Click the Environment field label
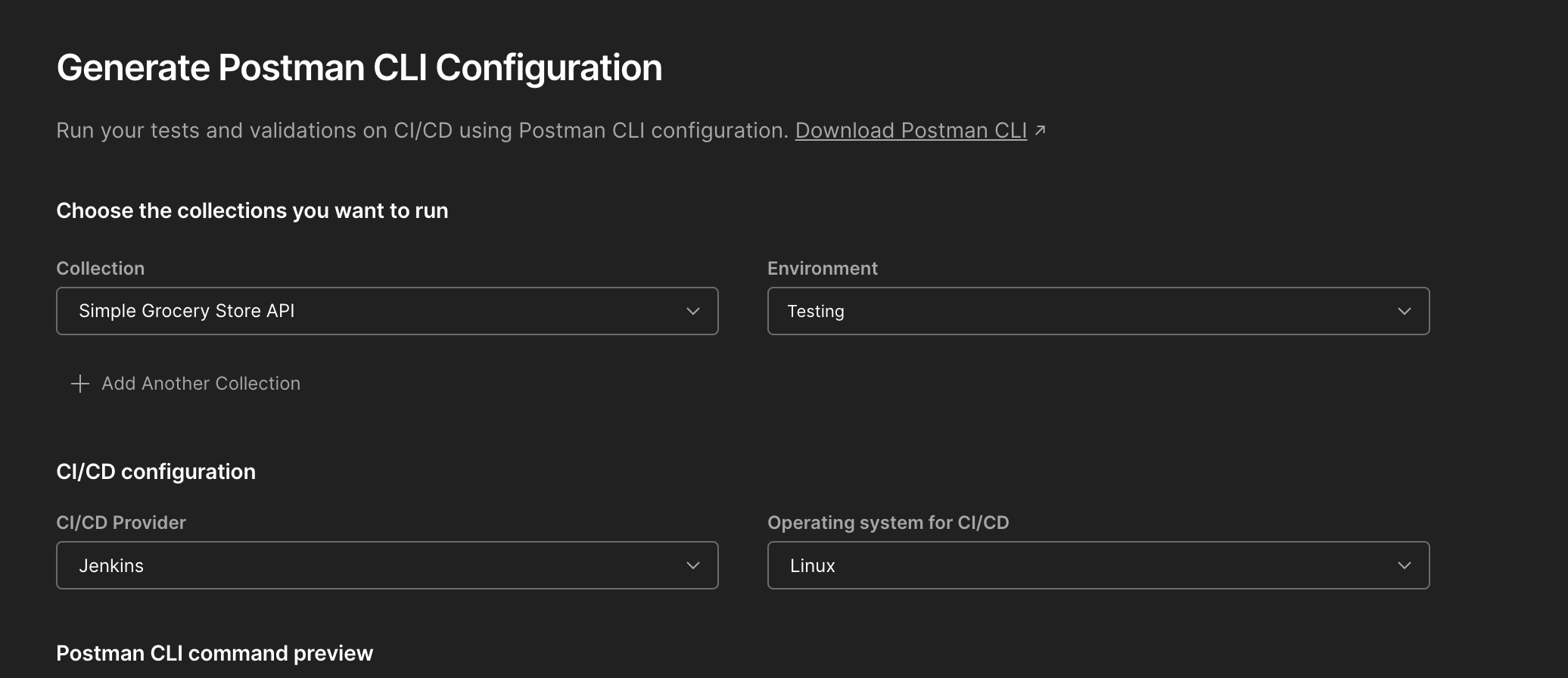Screen dimensions: 1568x678 (823, 269)
